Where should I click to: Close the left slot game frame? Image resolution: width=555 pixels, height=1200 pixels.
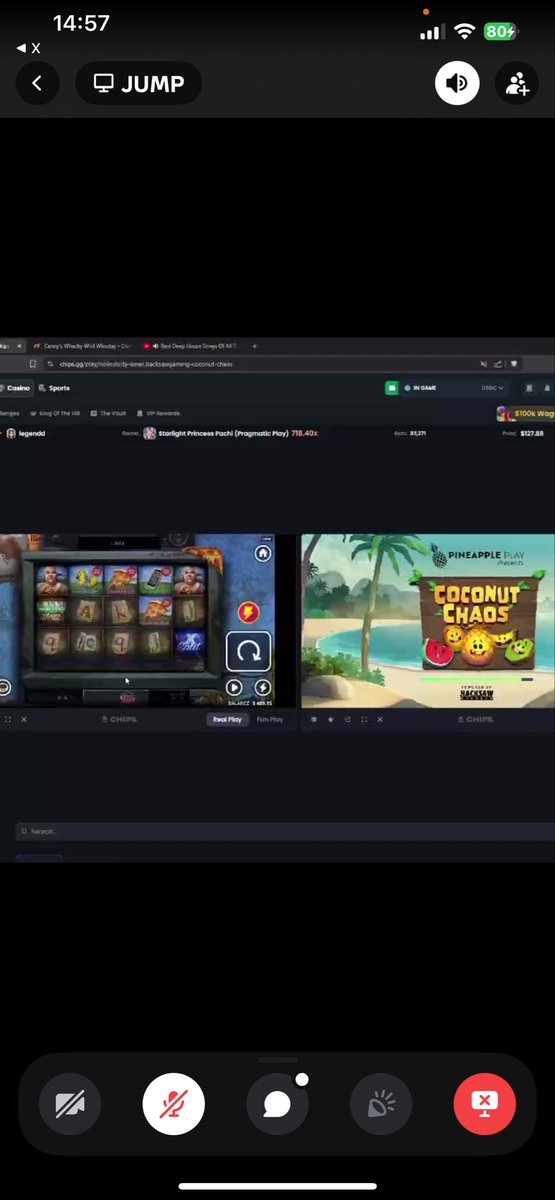pyautogui.click(x=24, y=719)
